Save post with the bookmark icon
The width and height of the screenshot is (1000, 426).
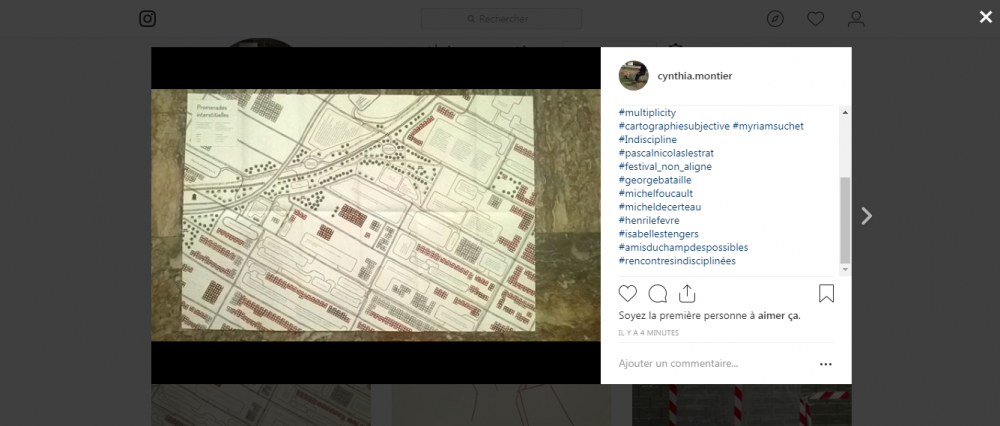coord(827,293)
